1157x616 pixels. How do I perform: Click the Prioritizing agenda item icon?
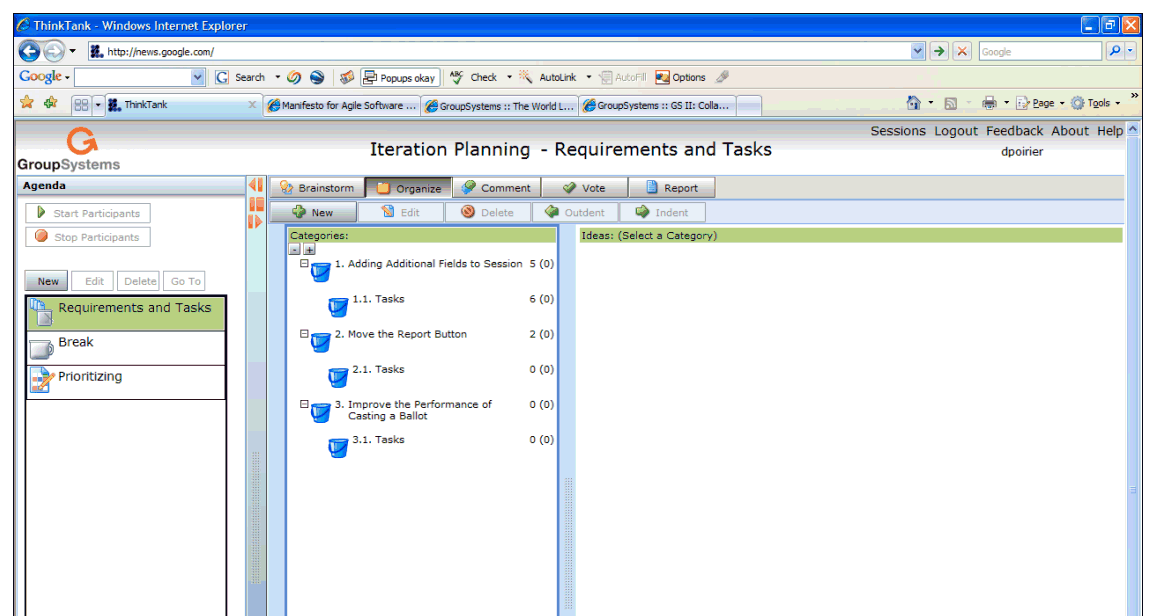tap(41, 381)
